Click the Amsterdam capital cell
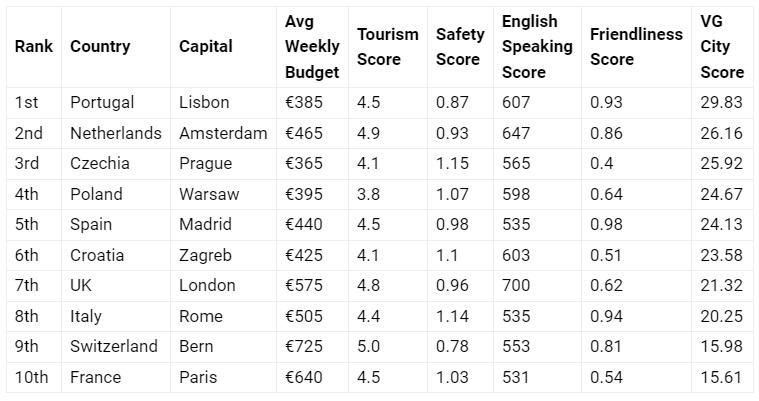This screenshot has height=401, width=759. coord(223,133)
